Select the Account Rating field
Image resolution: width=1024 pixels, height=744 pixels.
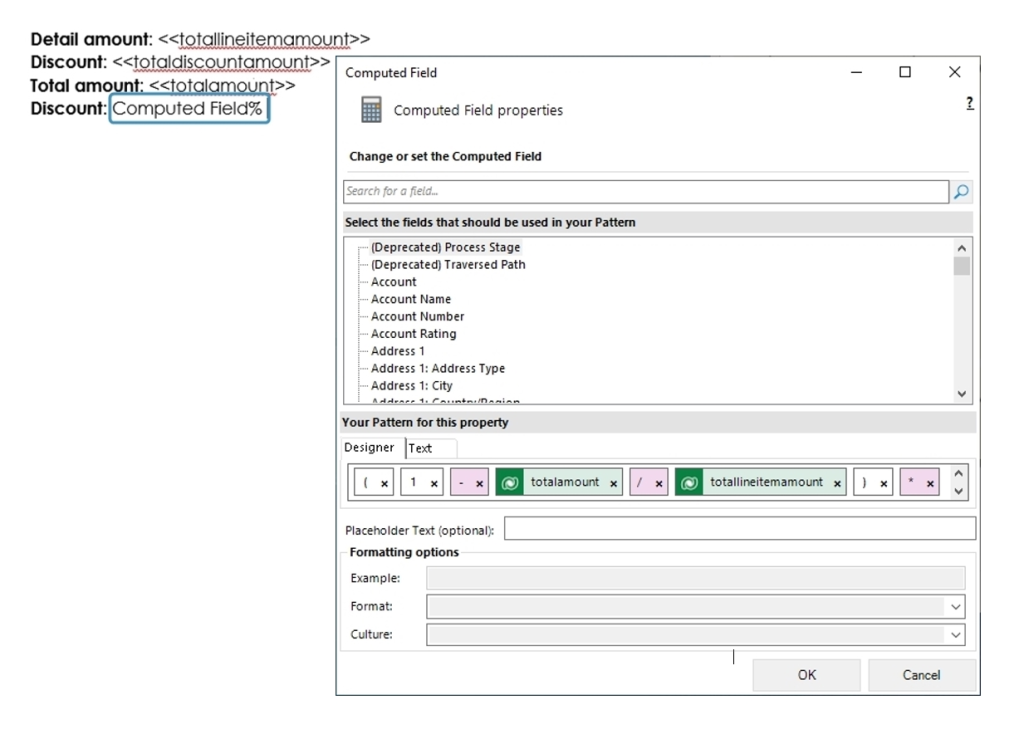(x=413, y=334)
